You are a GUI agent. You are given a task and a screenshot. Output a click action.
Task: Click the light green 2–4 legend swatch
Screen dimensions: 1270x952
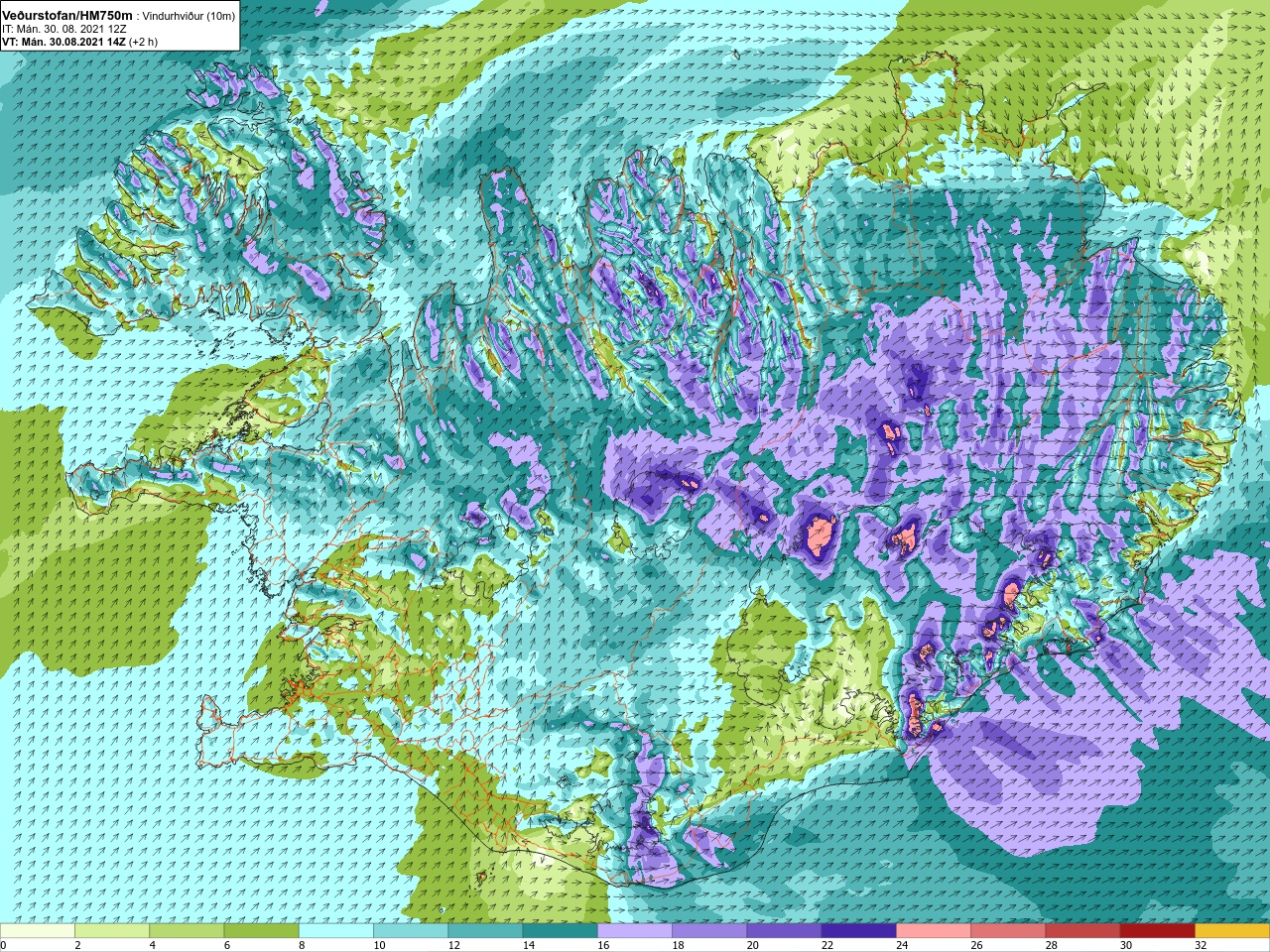(x=112, y=931)
